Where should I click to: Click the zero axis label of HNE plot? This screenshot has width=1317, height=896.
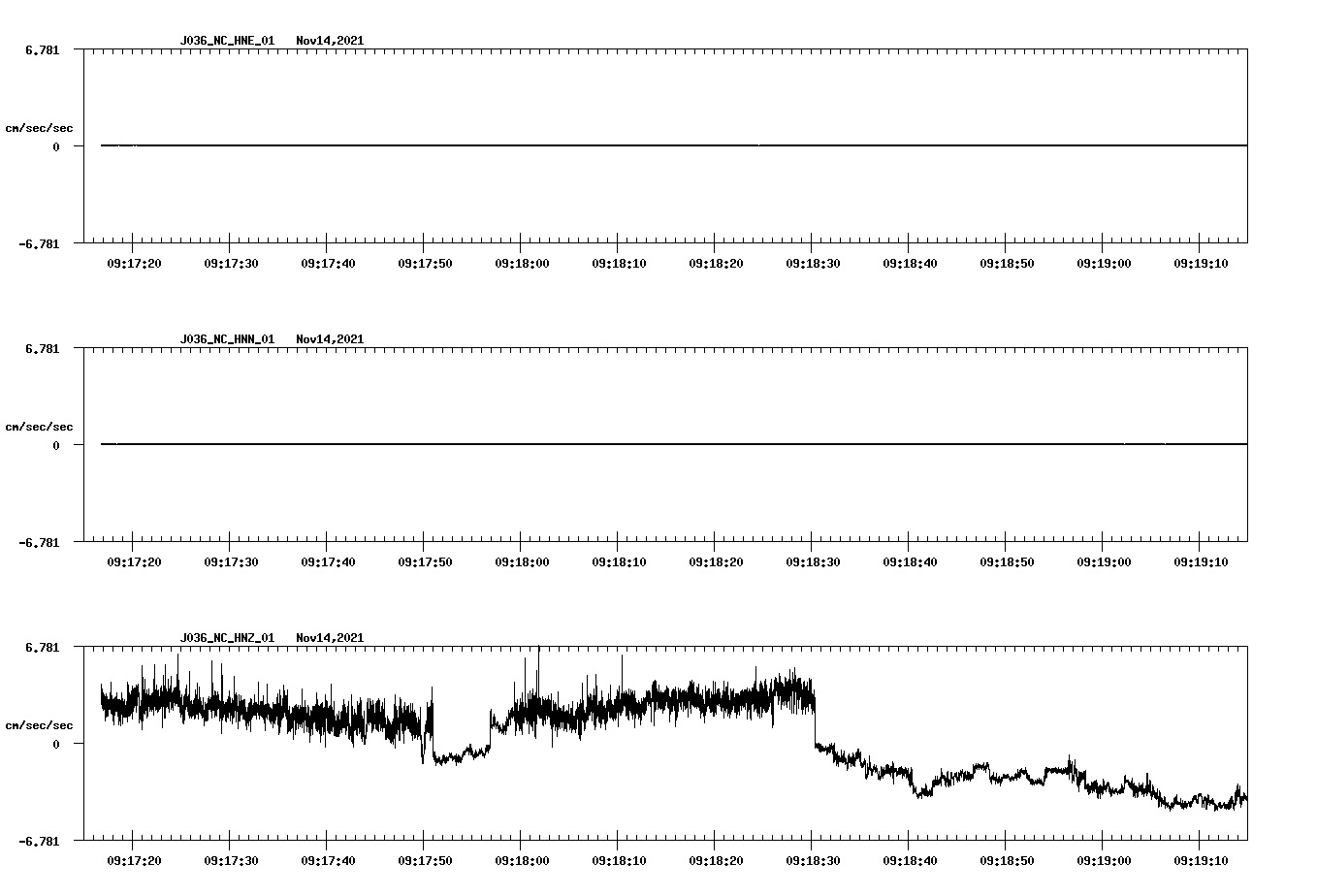[x=56, y=147]
